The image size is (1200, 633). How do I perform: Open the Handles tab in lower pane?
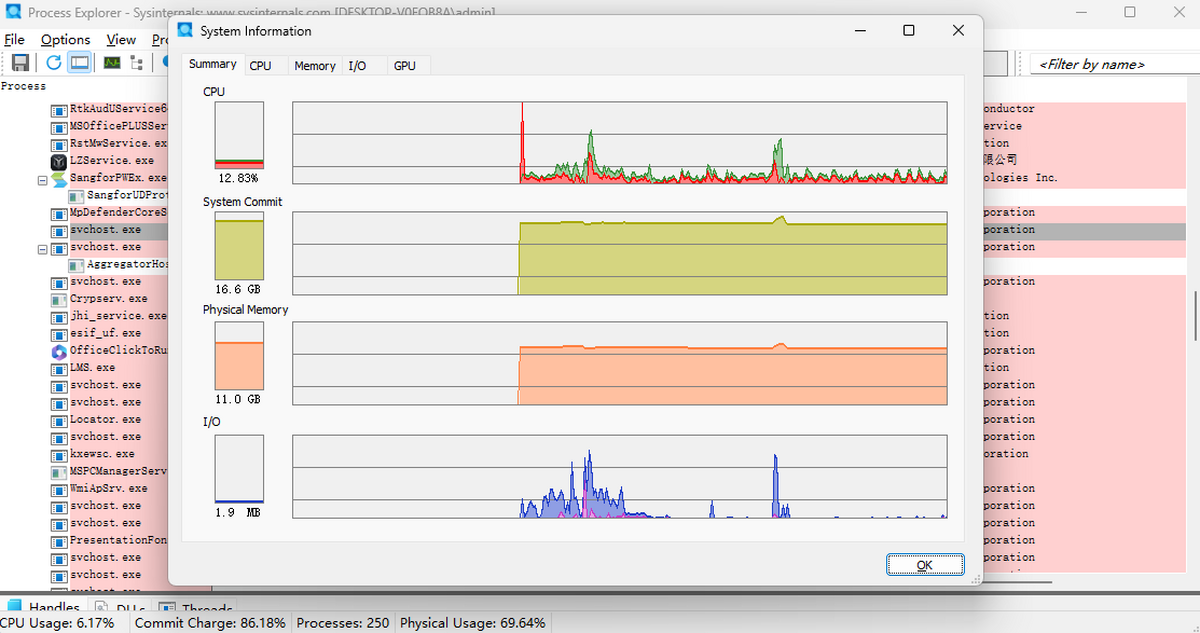point(45,607)
